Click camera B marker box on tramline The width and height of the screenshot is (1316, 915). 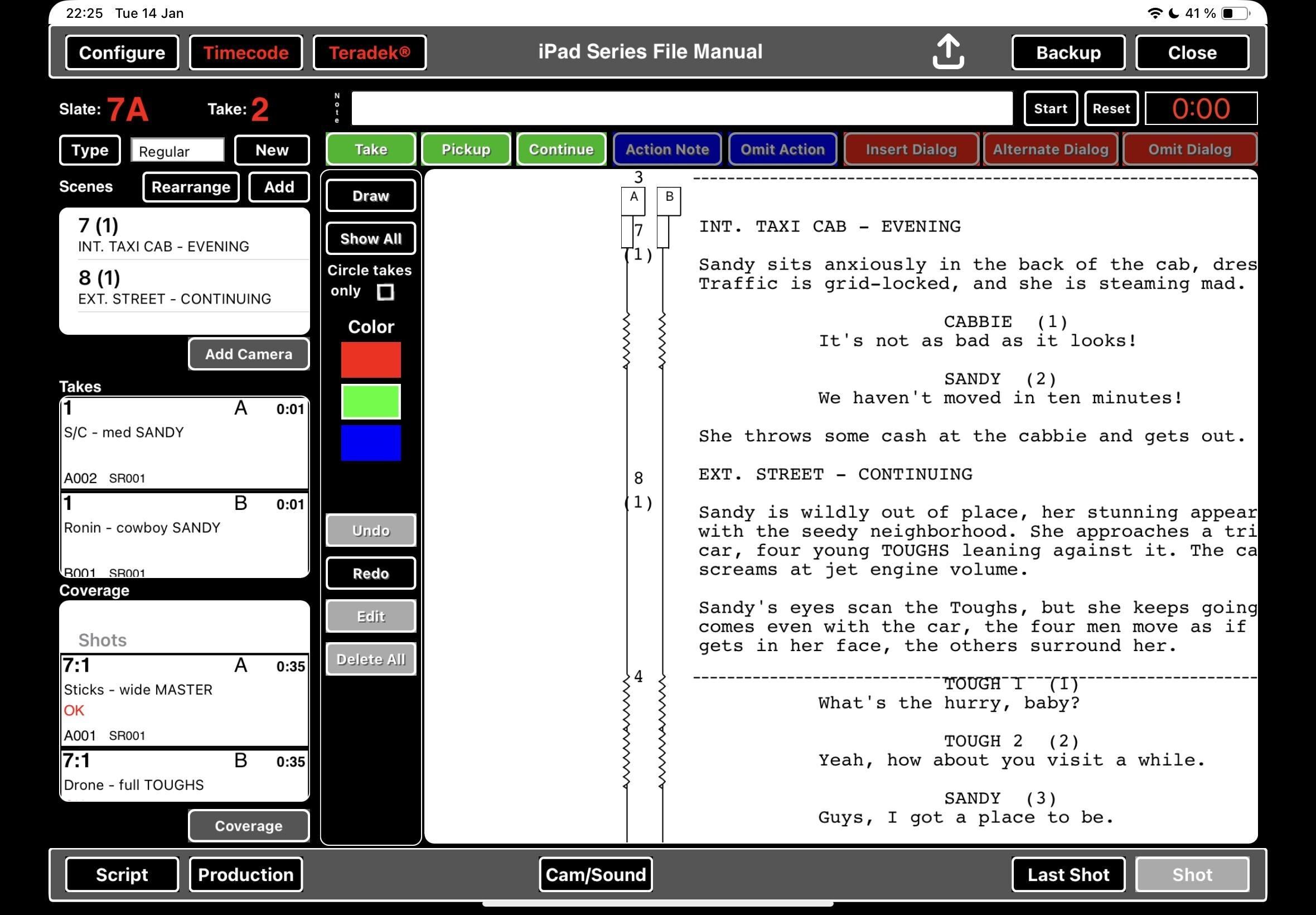(x=669, y=200)
